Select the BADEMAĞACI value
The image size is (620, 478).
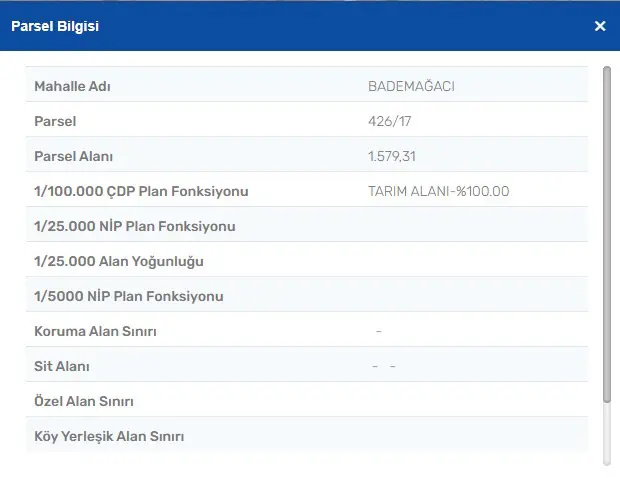(x=411, y=86)
